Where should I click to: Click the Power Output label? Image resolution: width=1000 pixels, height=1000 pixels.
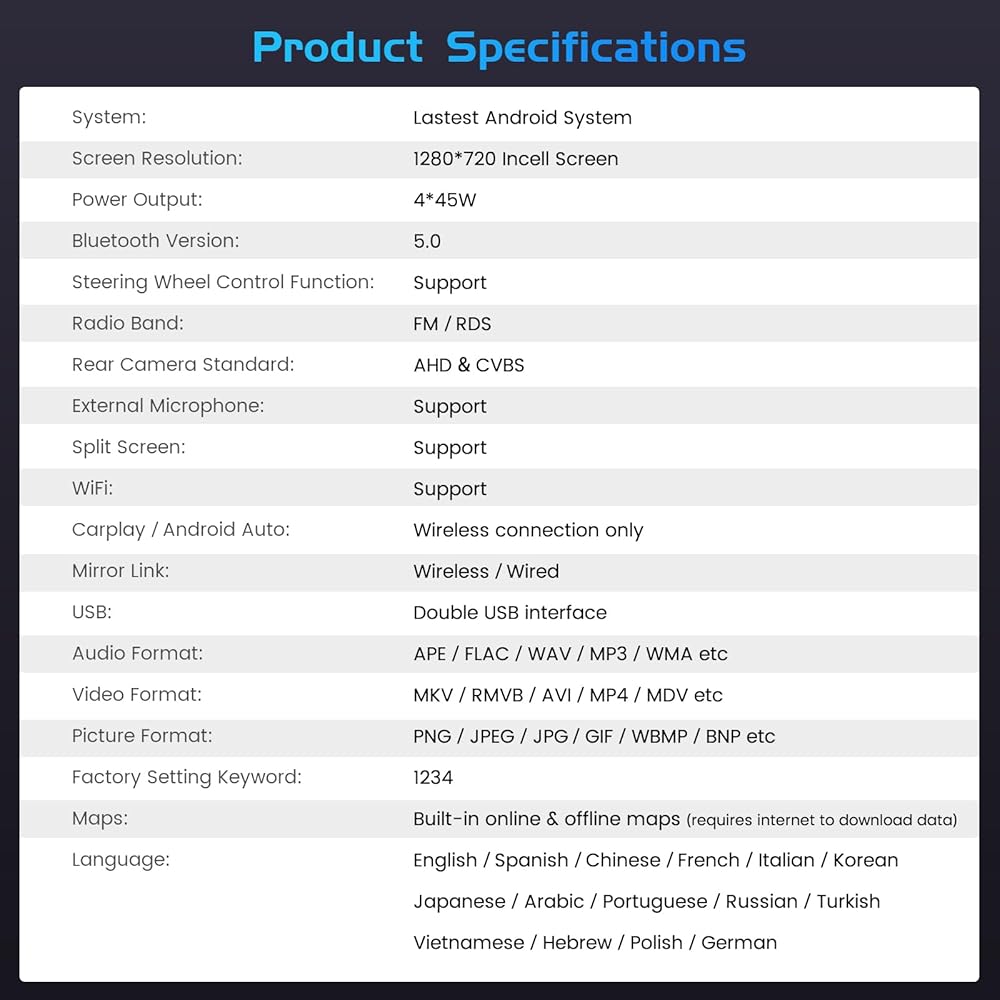pyautogui.click(x=137, y=199)
